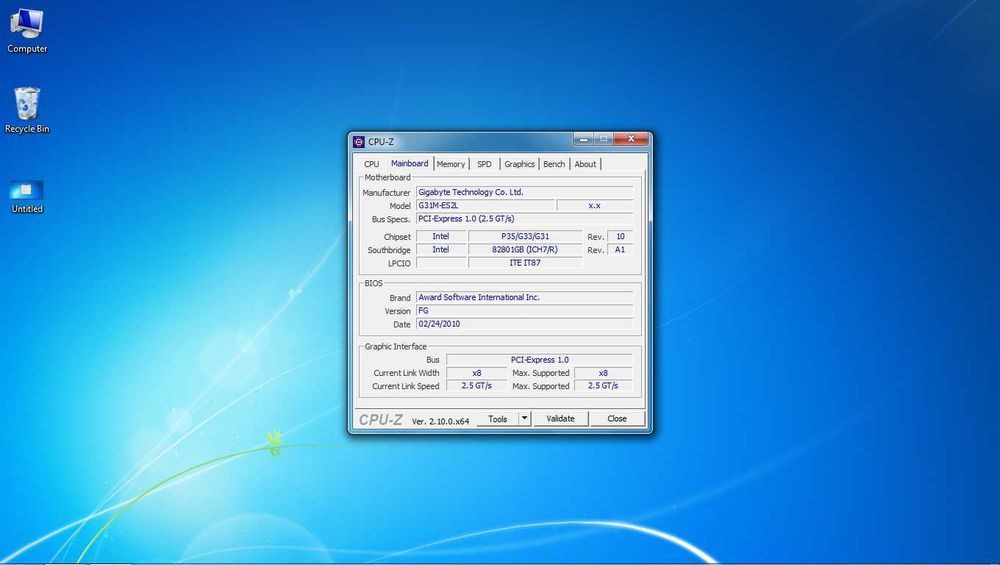Select the Untitled desktop file icon
Image resolution: width=1000 pixels, height=565 pixels.
pyautogui.click(x=27, y=197)
